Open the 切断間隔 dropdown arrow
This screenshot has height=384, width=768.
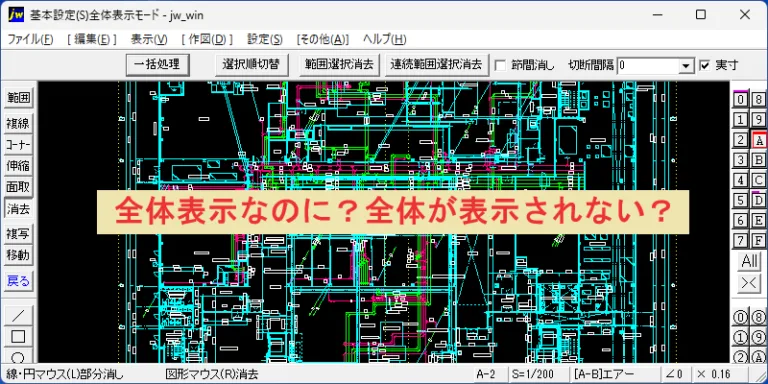[x=686, y=65]
